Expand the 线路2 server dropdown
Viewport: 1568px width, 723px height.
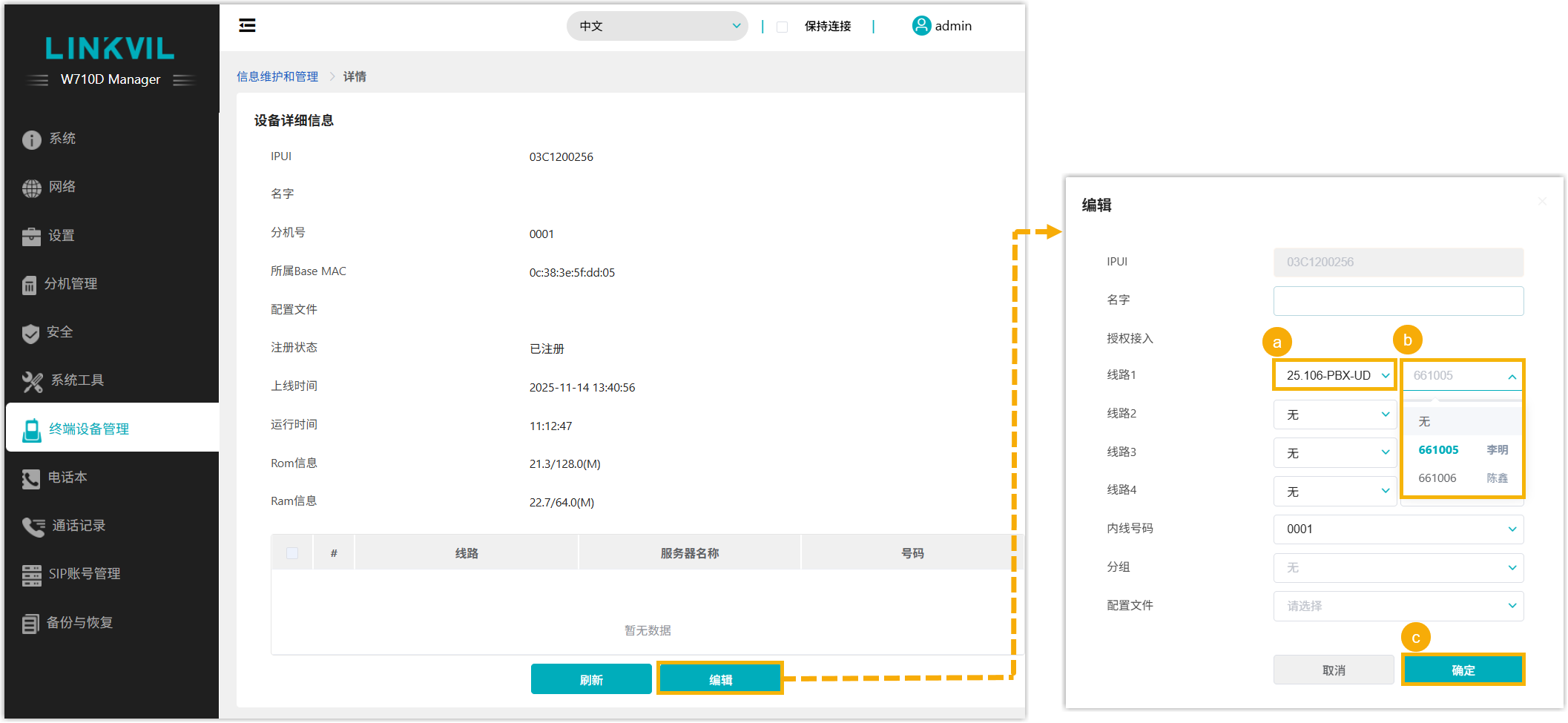(x=1334, y=415)
